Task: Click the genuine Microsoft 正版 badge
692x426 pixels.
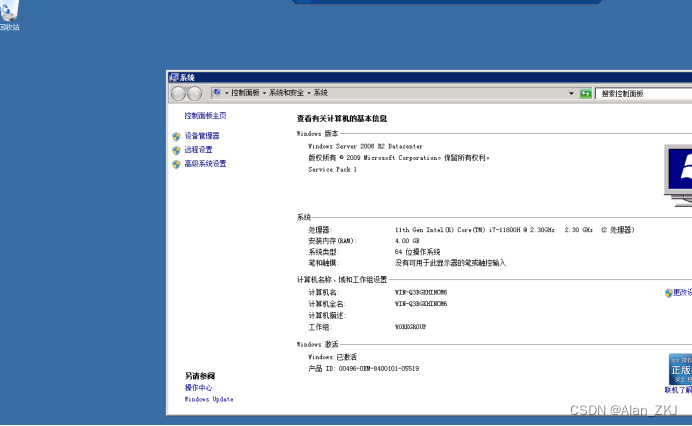Action: point(680,369)
